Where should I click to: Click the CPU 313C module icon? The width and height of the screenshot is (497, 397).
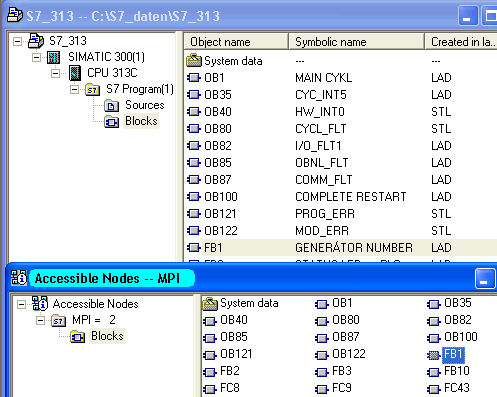click(x=75, y=73)
